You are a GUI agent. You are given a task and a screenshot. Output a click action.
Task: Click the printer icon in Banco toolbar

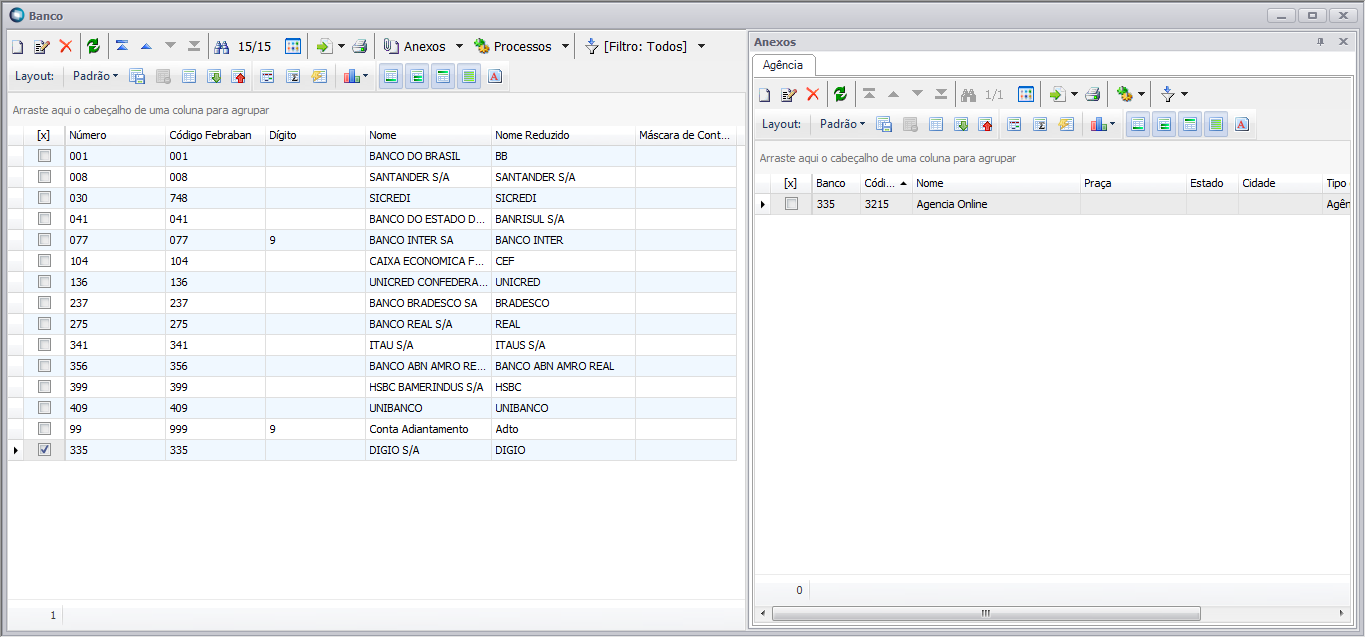tap(359, 46)
